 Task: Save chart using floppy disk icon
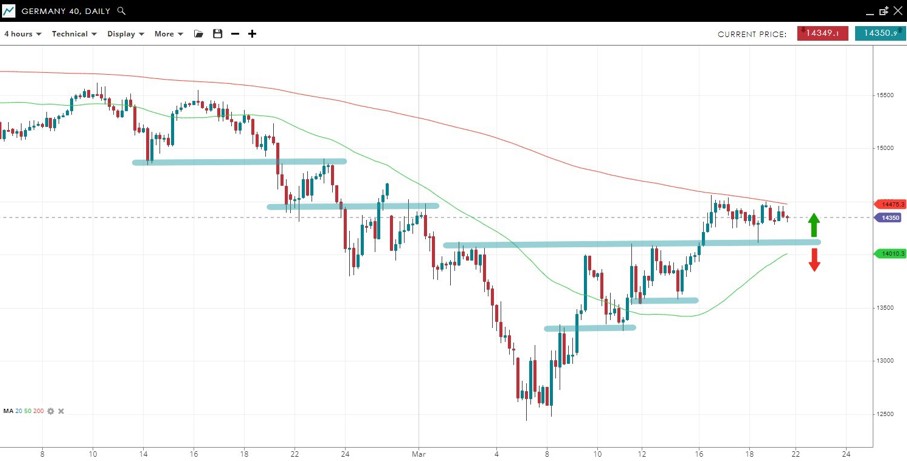pyautogui.click(x=217, y=34)
